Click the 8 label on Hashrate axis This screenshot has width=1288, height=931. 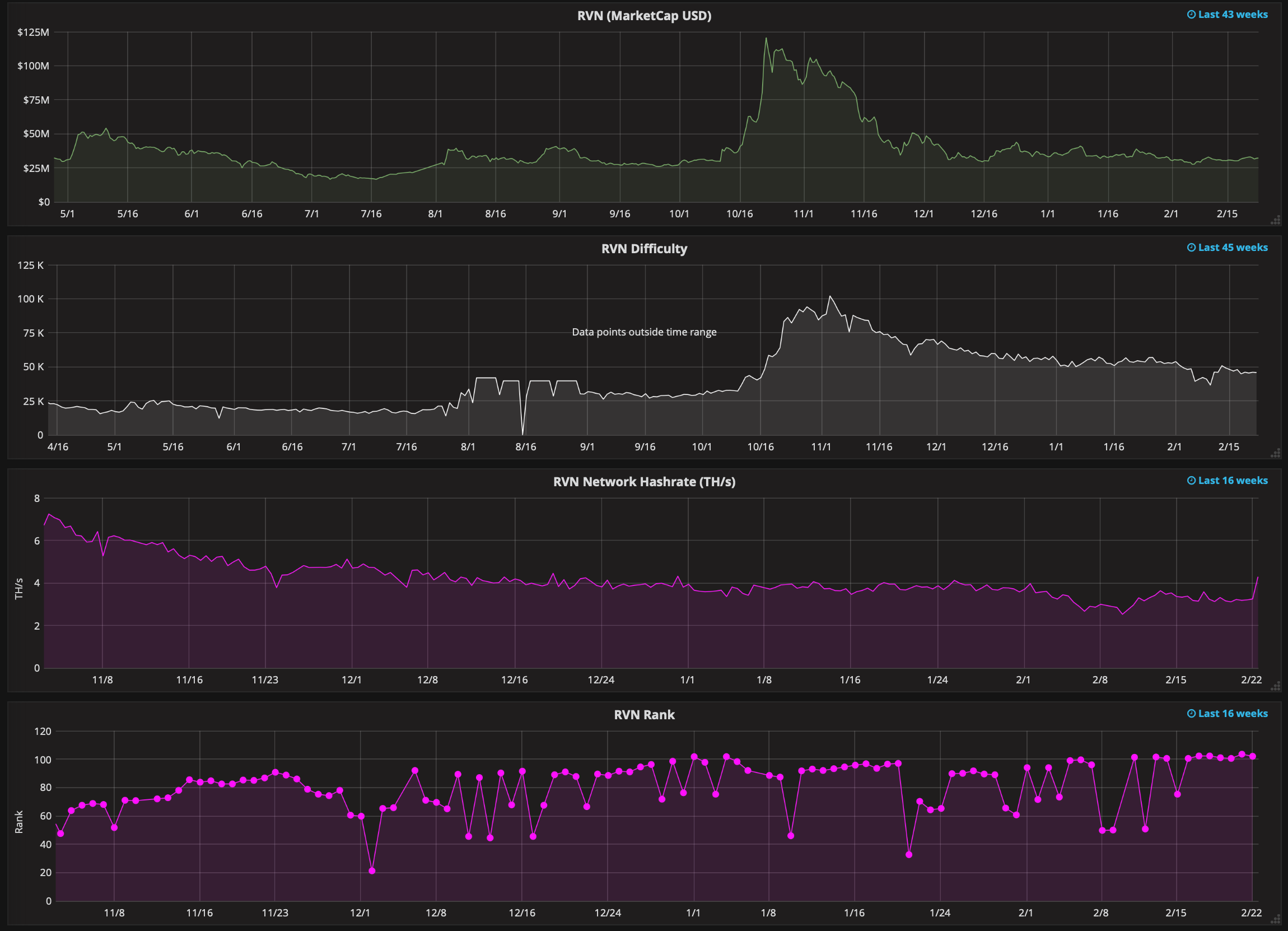tap(37, 498)
